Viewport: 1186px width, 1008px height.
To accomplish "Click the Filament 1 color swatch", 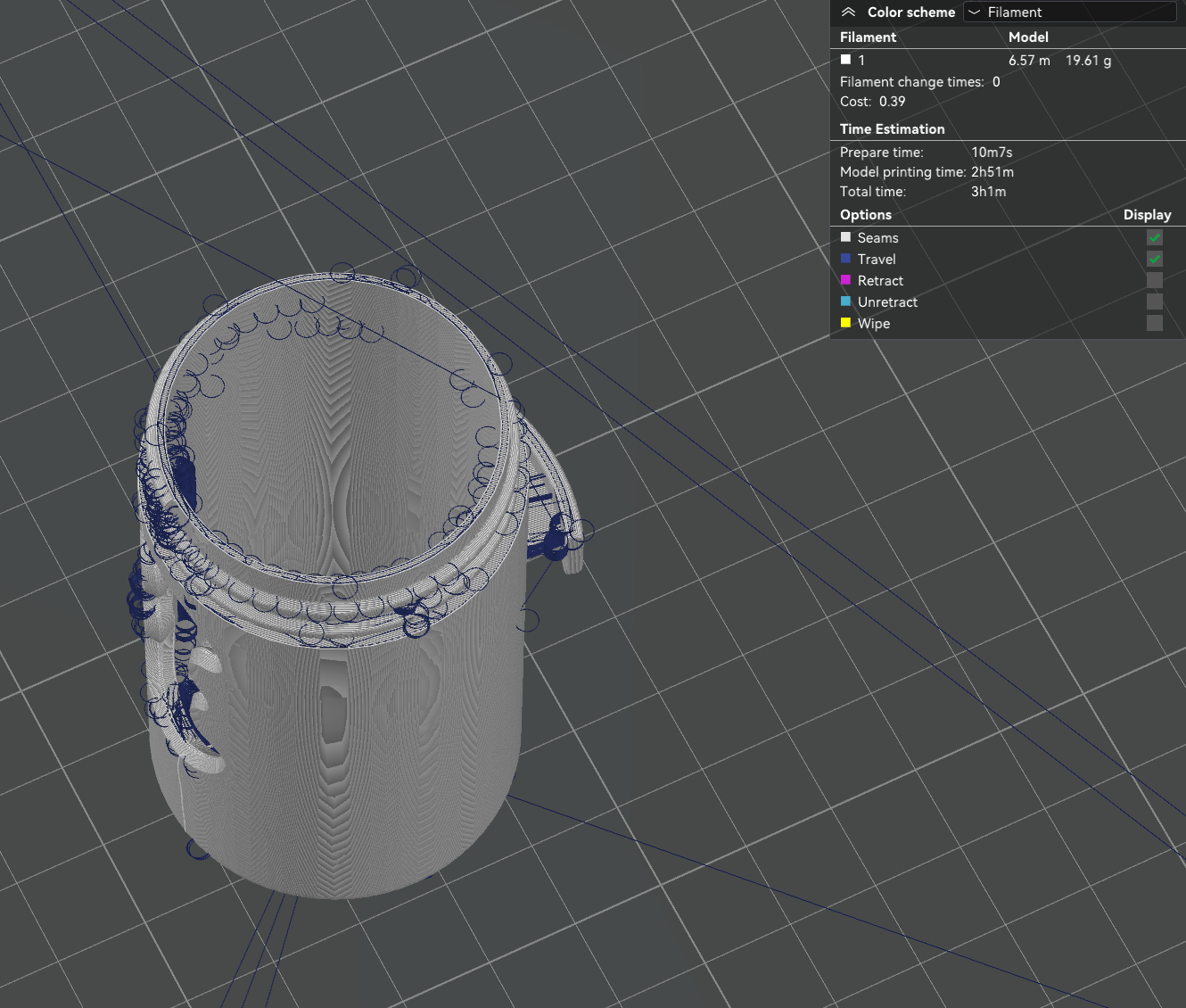I will (x=845, y=59).
